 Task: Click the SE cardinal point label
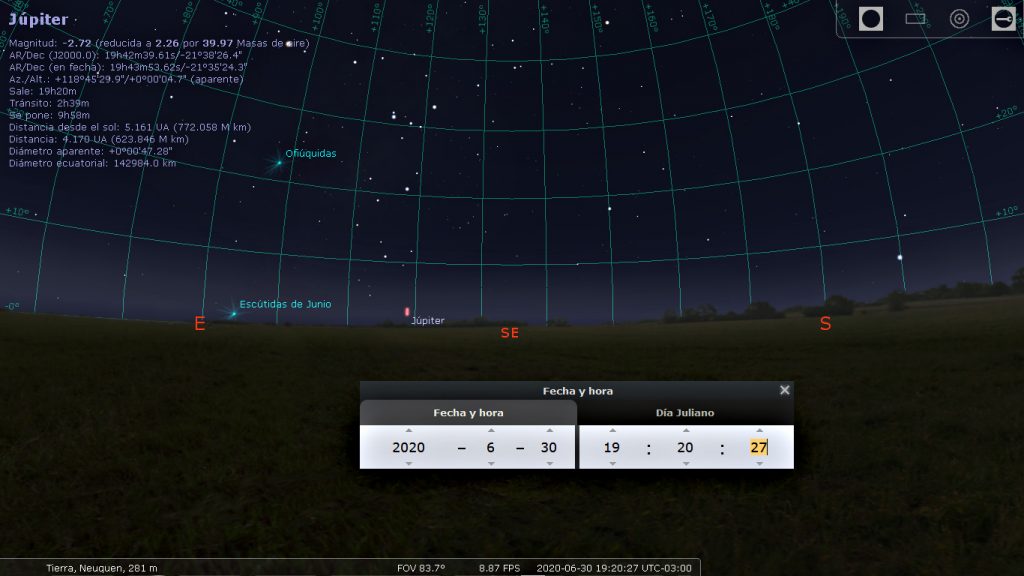(510, 333)
